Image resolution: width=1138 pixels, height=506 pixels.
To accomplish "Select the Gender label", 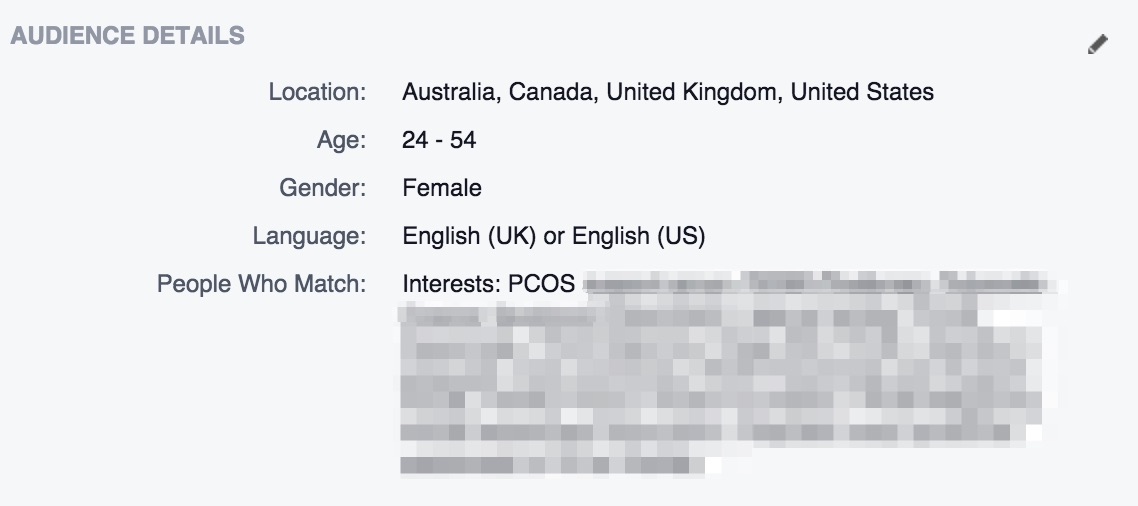I will (x=323, y=188).
